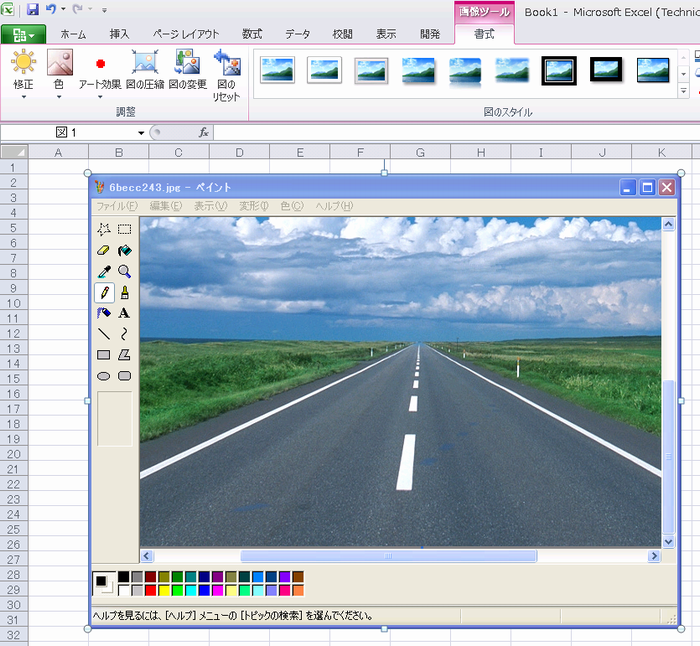Select the Pencil tool in Paint
700x646 pixels.
pyautogui.click(x=104, y=293)
